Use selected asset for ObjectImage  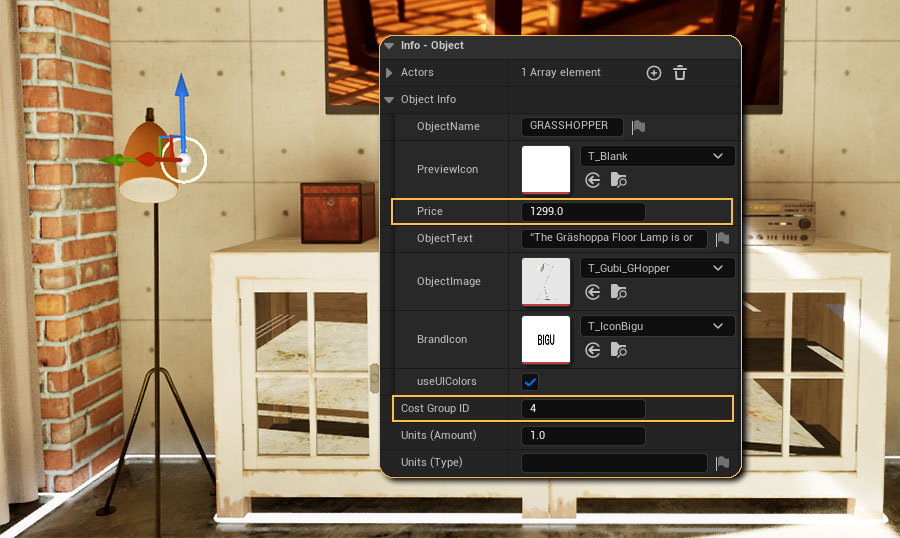pyautogui.click(x=593, y=293)
